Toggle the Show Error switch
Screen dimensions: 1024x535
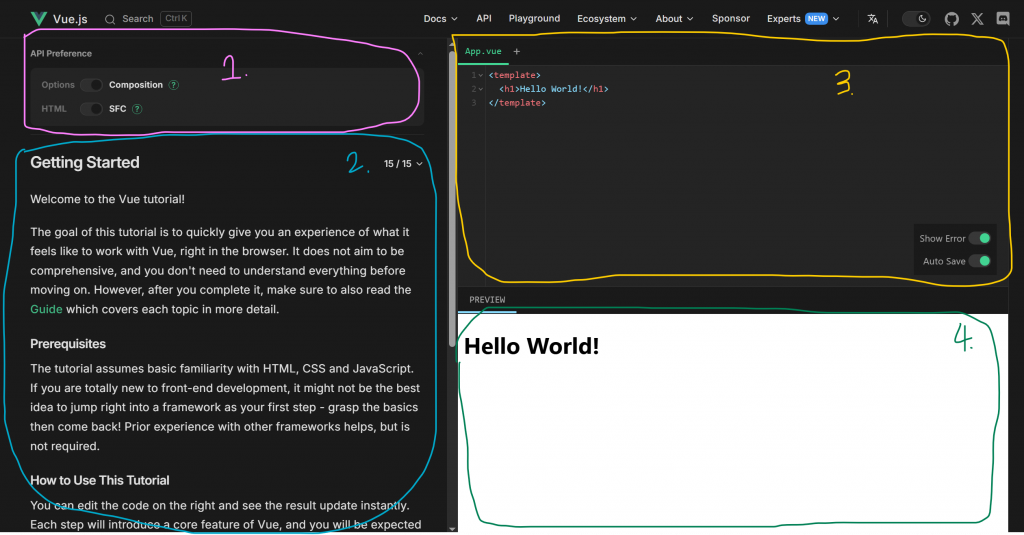point(980,238)
